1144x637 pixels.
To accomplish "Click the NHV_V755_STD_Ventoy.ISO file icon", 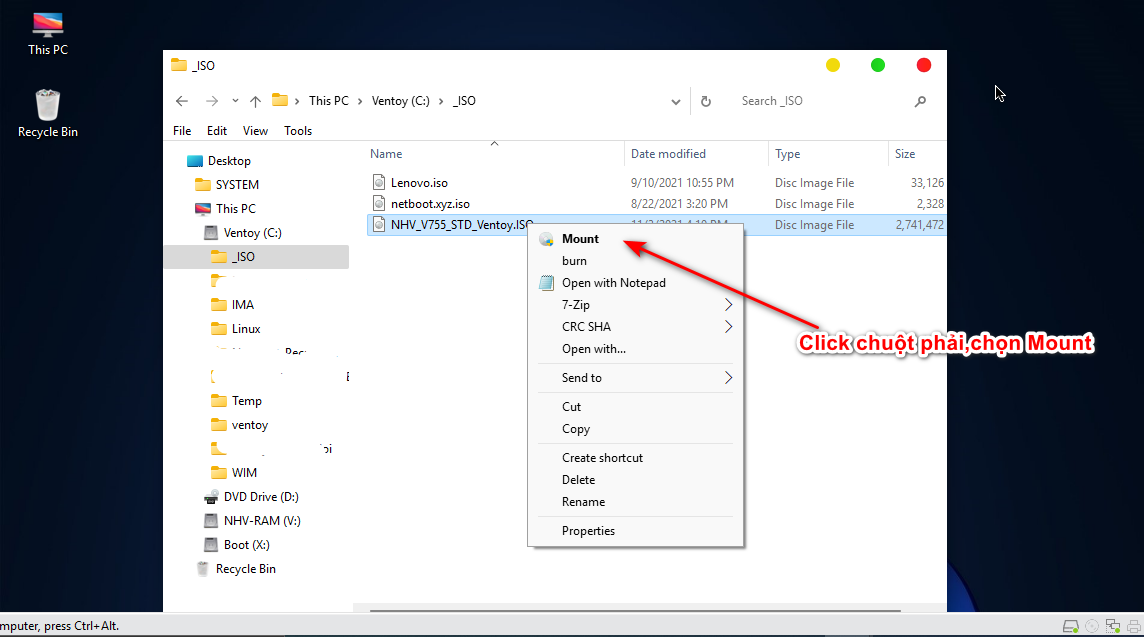I will [x=379, y=224].
